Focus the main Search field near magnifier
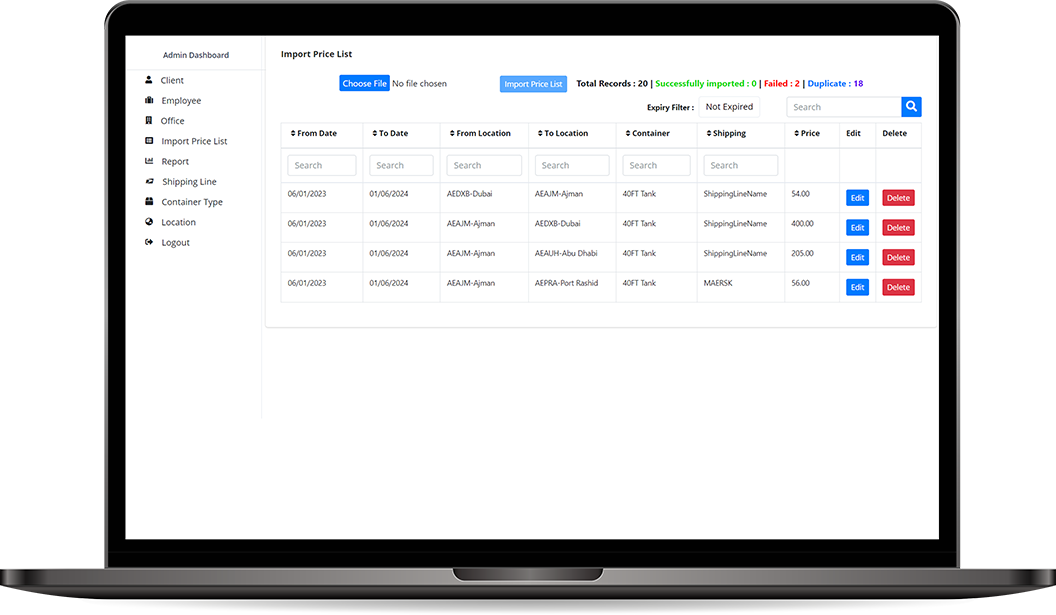 coord(844,106)
